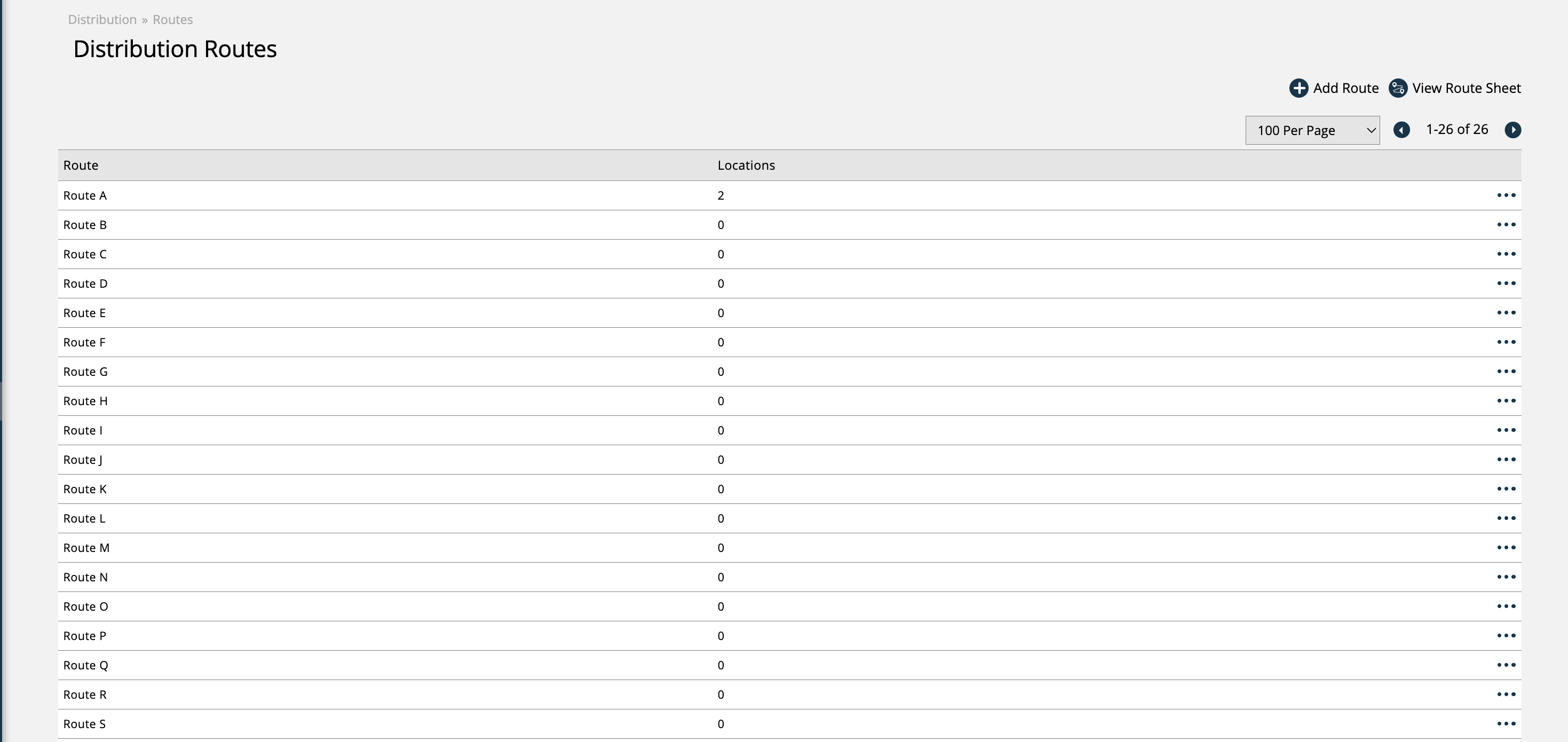Open more options for Route Q
This screenshot has height=742, width=1568.
point(1506,665)
